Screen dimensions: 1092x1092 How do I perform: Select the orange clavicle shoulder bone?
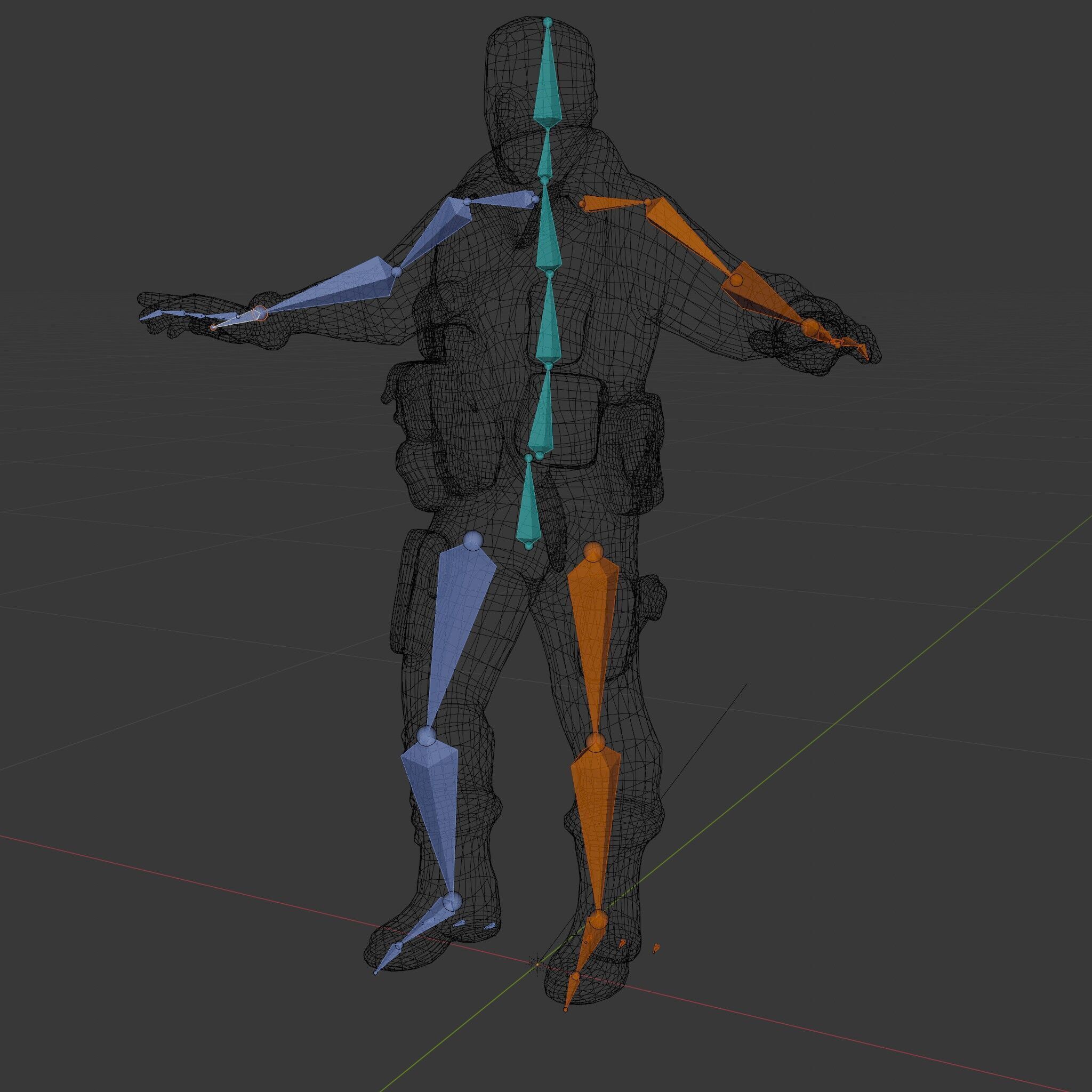[x=613, y=204]
